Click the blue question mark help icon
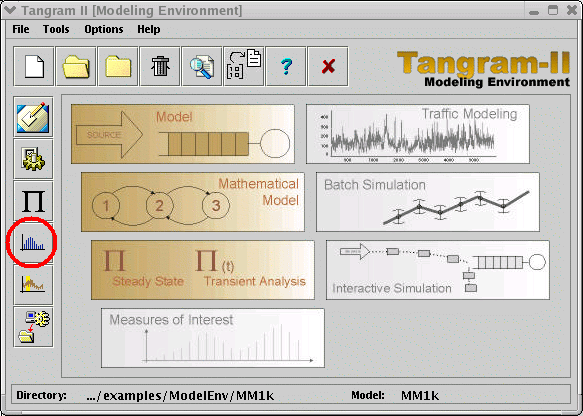 286,67
